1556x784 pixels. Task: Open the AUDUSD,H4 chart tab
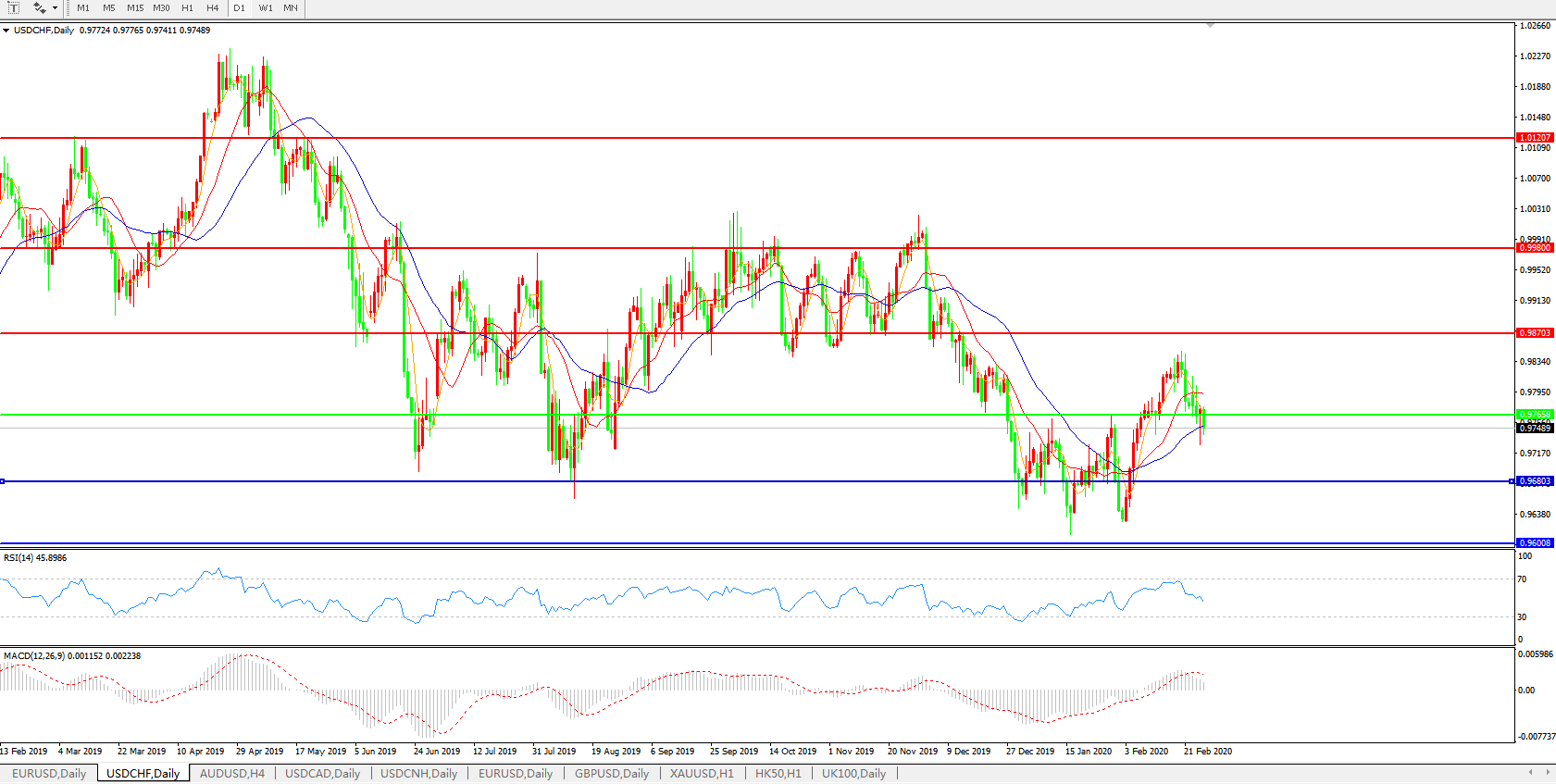[232, 773]
